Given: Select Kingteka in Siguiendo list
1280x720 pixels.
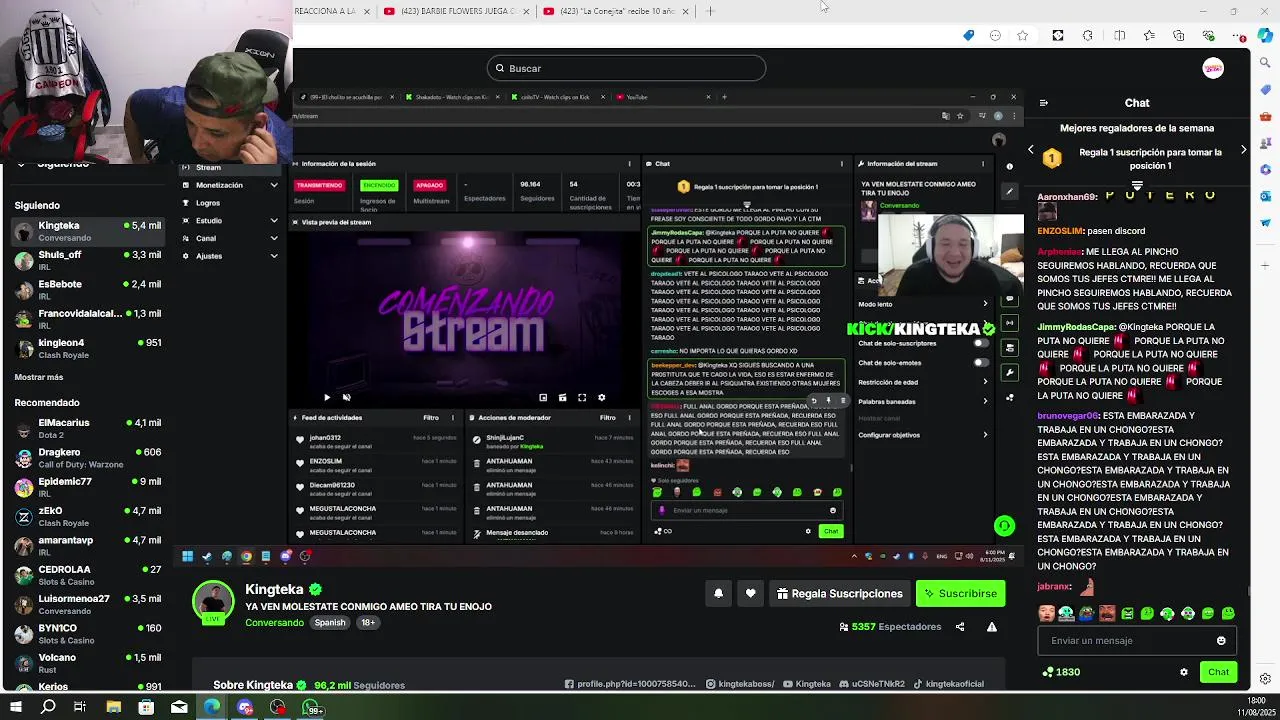Looking at the screenshot, I should coord(88,231).
